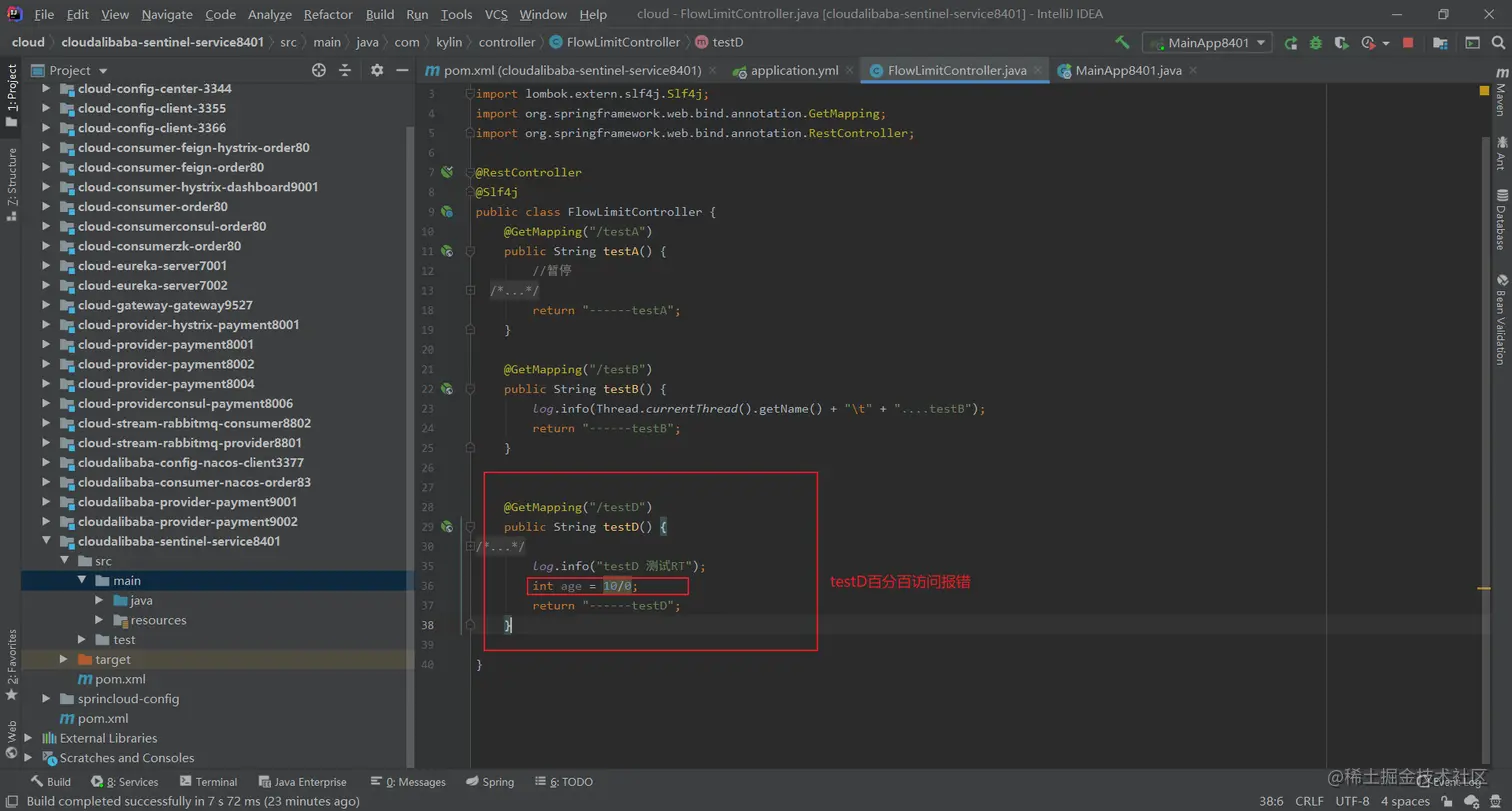Collapse the cloudalibaba-sentinel-service8401 module
This screenshot has width=1512, height=811.
(47, 541)
